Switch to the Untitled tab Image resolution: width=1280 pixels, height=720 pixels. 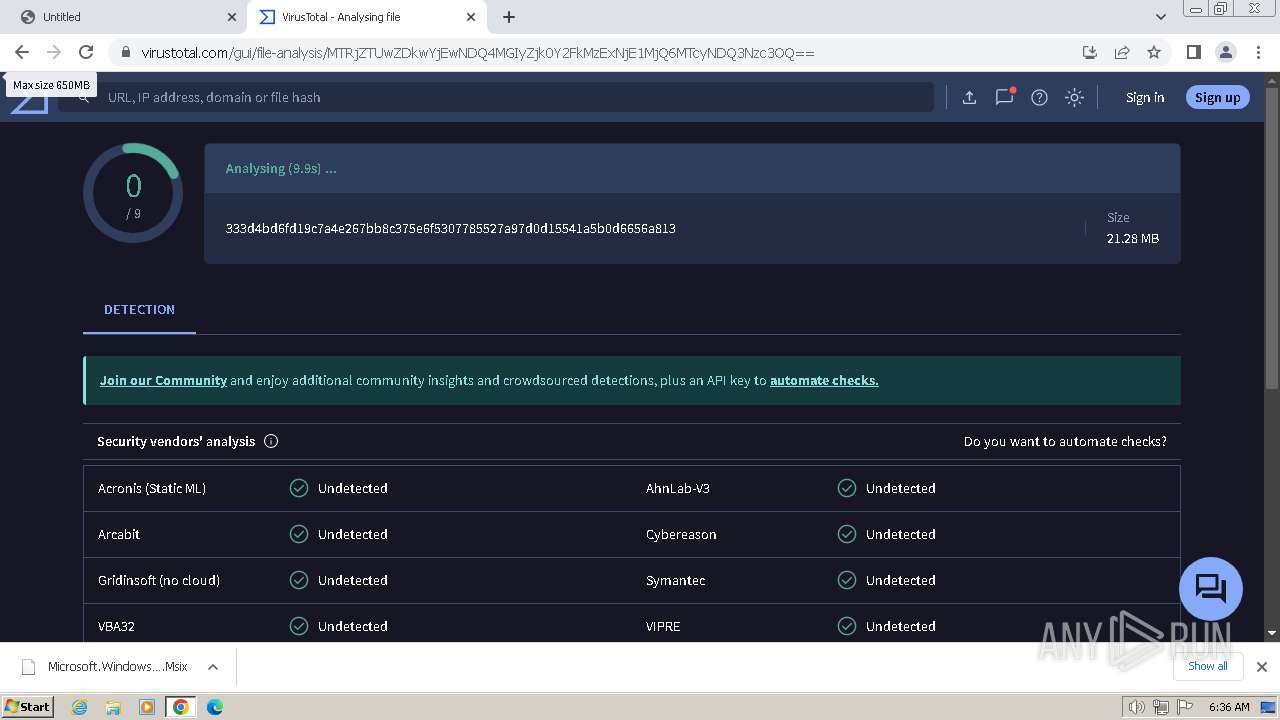(x=128, y=17)
